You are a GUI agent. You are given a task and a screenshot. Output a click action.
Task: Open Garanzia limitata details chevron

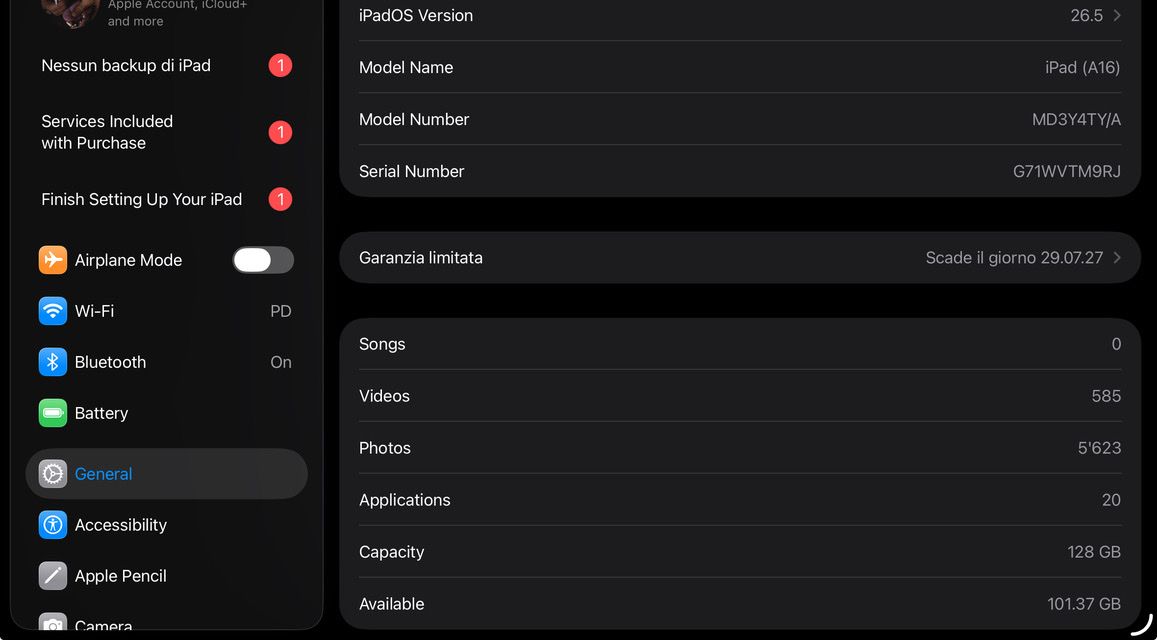(1117, 258)
